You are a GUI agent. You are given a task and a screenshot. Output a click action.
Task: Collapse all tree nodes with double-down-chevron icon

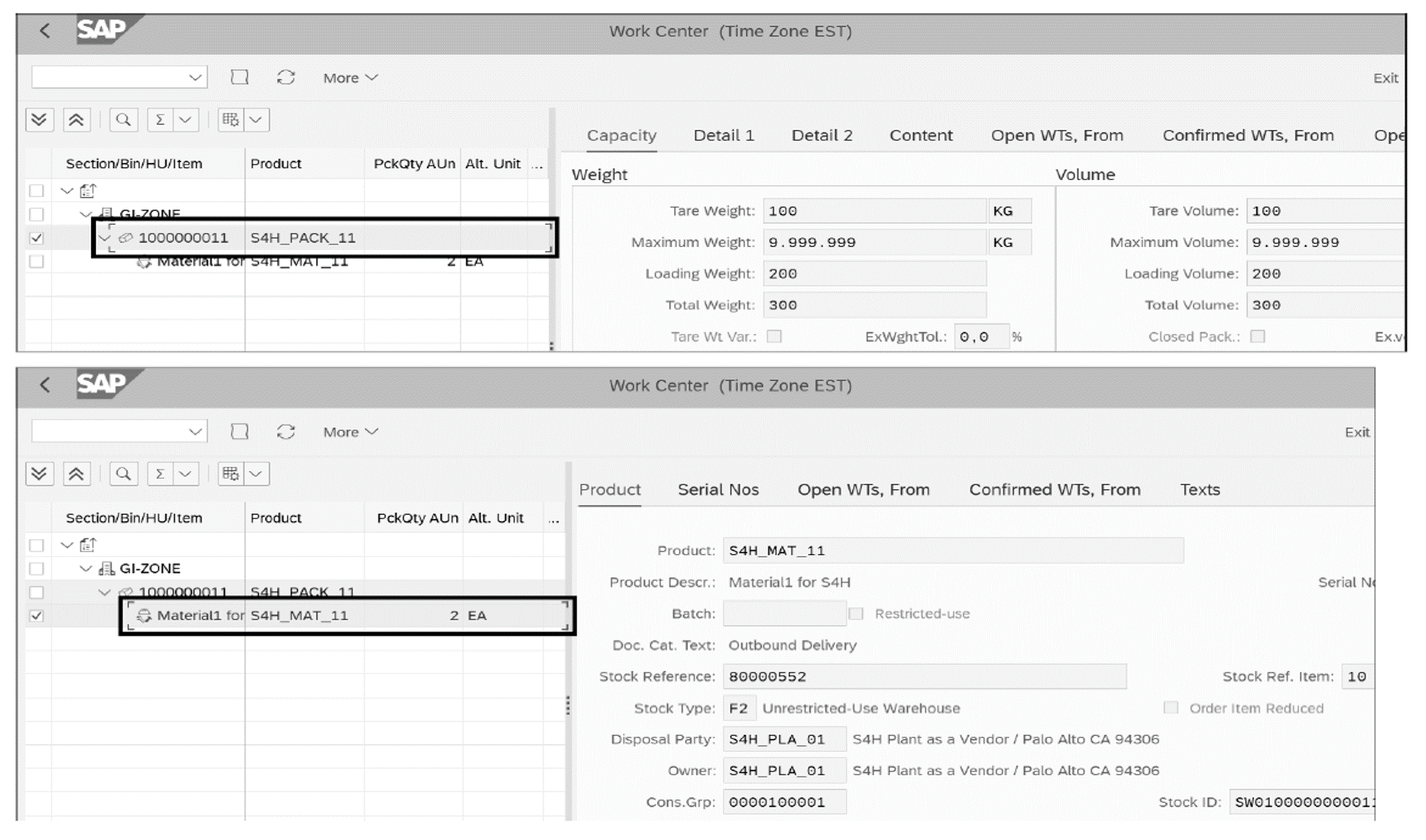click(x=39, y=119)
